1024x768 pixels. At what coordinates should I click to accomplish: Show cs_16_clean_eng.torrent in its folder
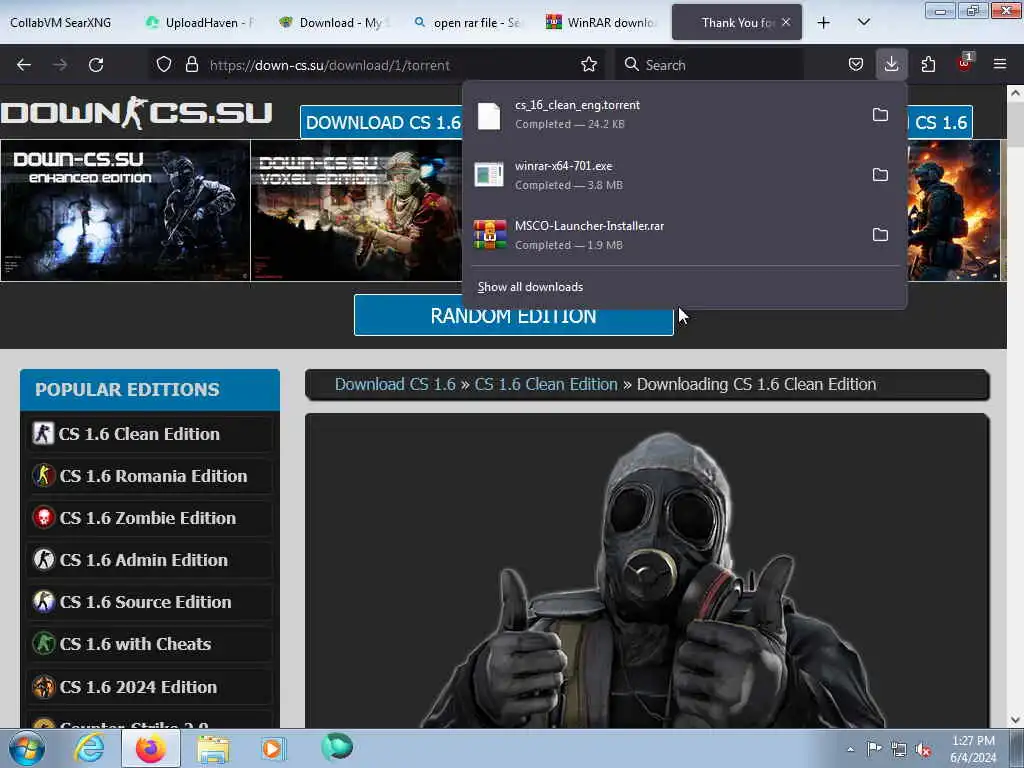[x=880, y=115]
